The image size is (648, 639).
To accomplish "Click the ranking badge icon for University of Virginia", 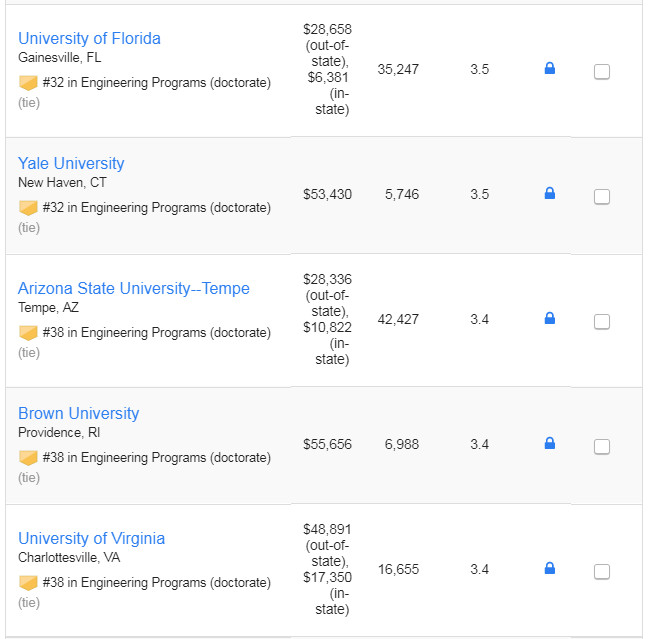I will tap(28, 583).
